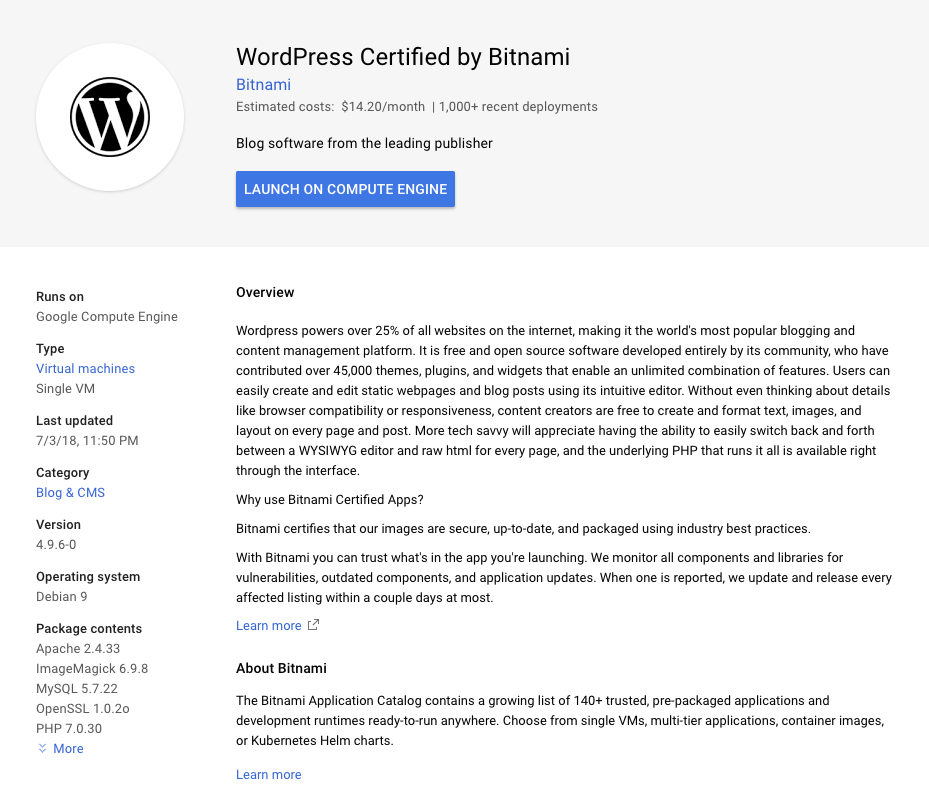This screenshot has height=791, width=929.
Task: Open Learn more under About Bitnami
Action: [x=268, y=774]
